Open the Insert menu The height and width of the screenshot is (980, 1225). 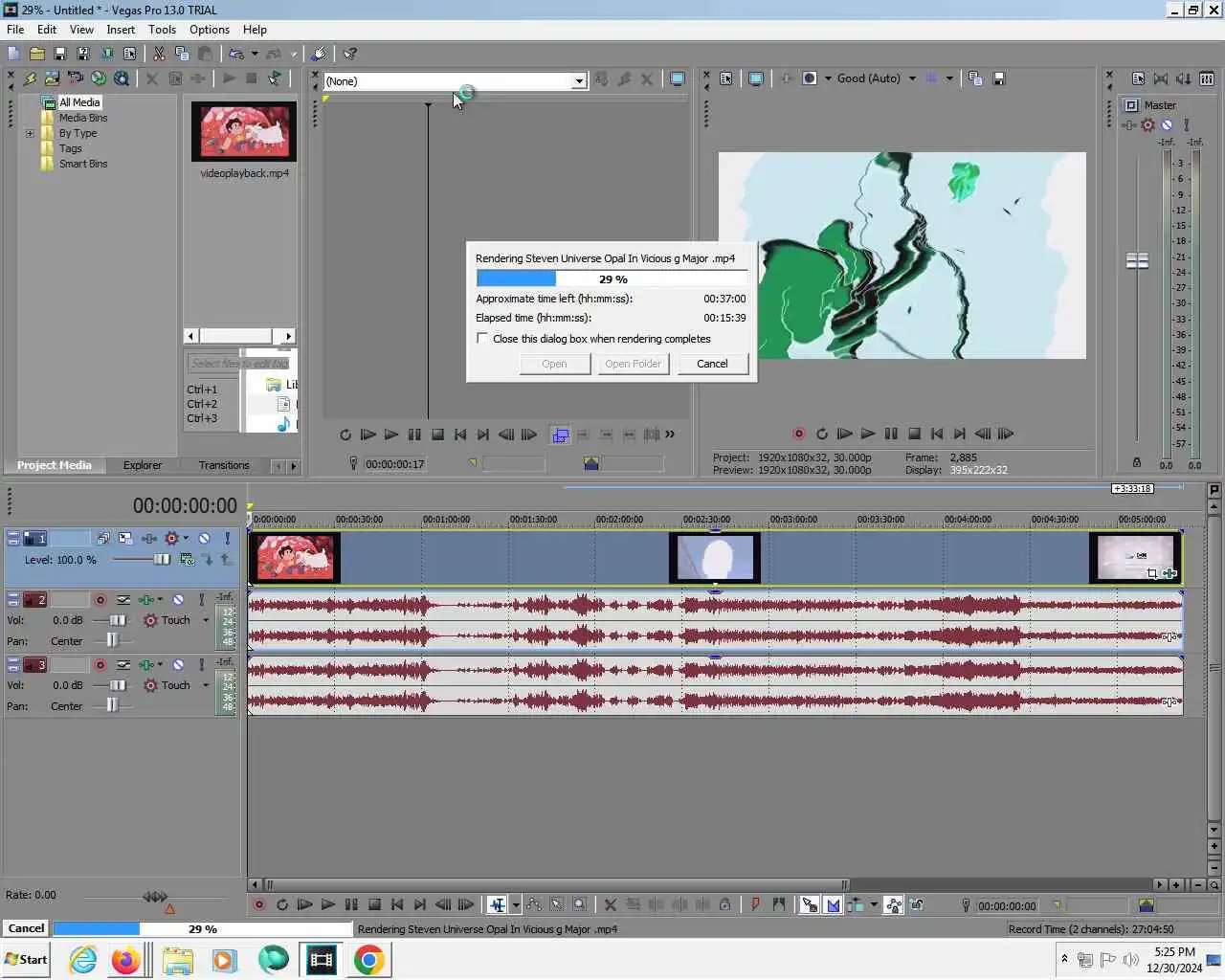pyautogui.click(x=121, y=30)
